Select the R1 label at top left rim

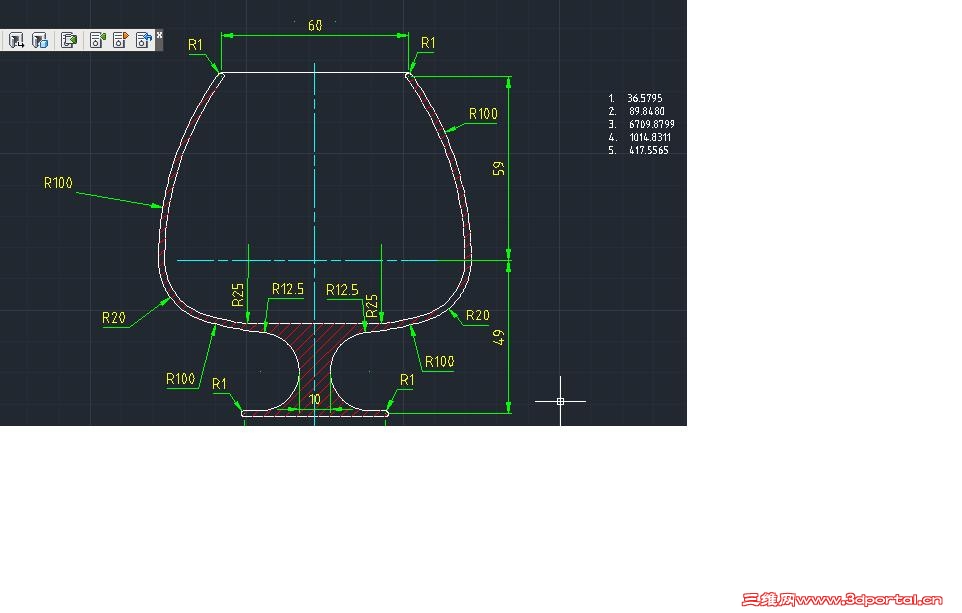(x=195, y=45)
